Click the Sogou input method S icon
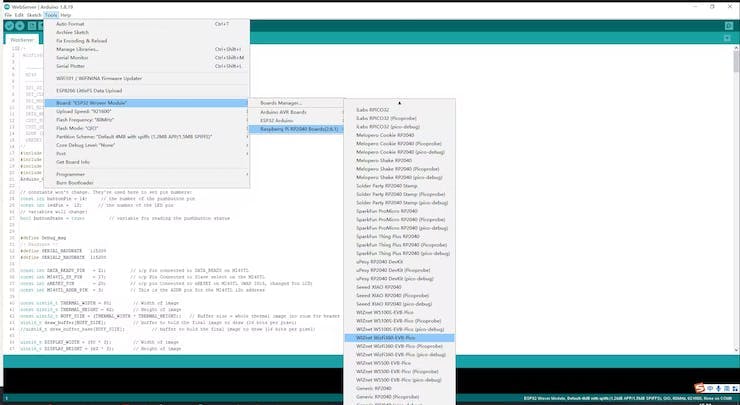Viewport: 740px width, 405px height. tap(699, 388)
